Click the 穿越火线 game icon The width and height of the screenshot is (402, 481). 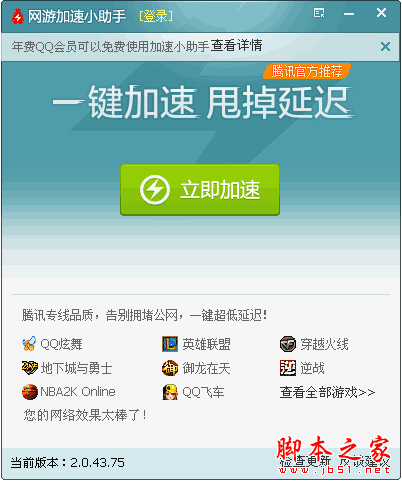click(x=288, y=344)
